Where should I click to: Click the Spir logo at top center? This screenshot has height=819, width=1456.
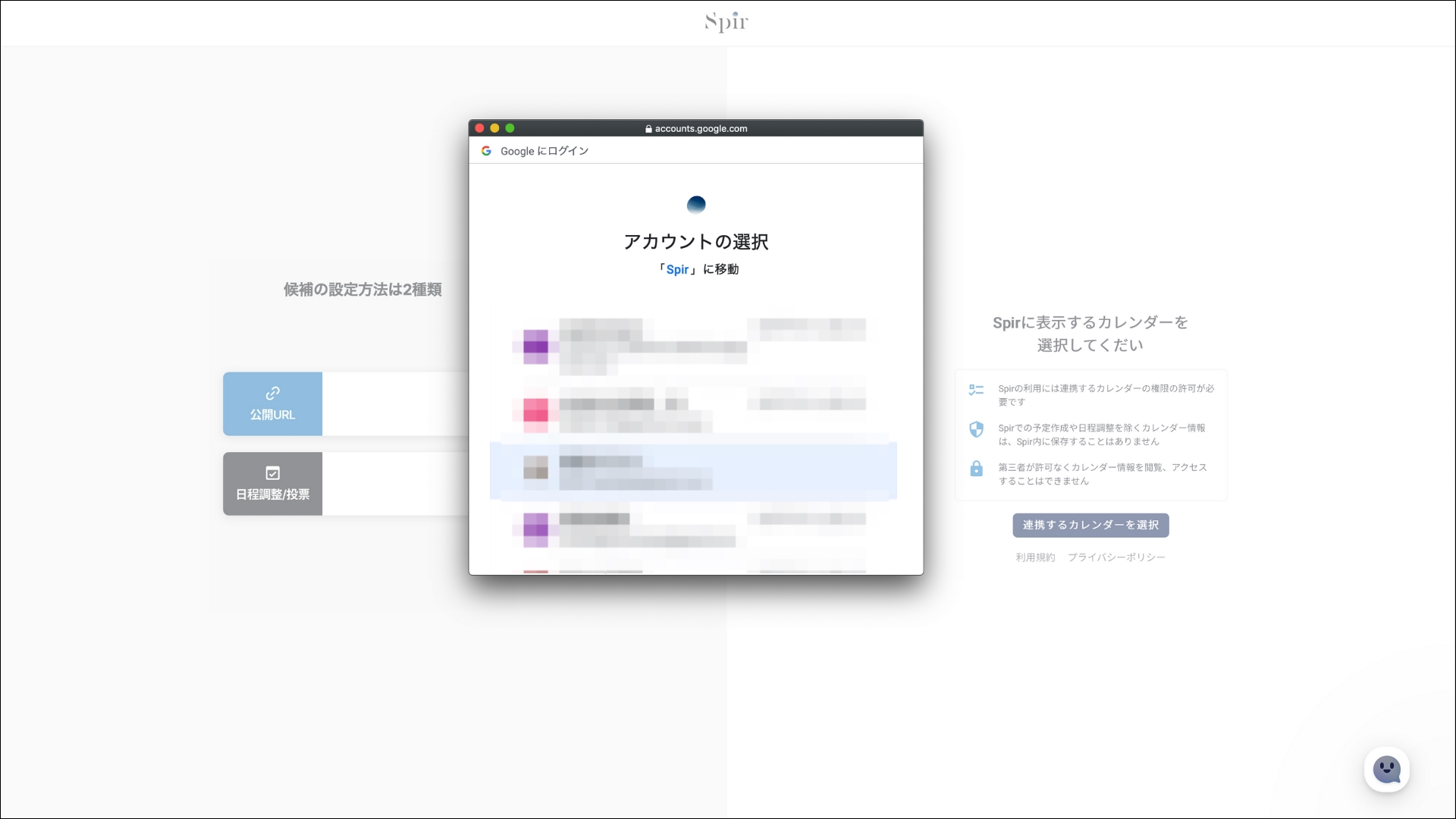click(x=725, y=22)
